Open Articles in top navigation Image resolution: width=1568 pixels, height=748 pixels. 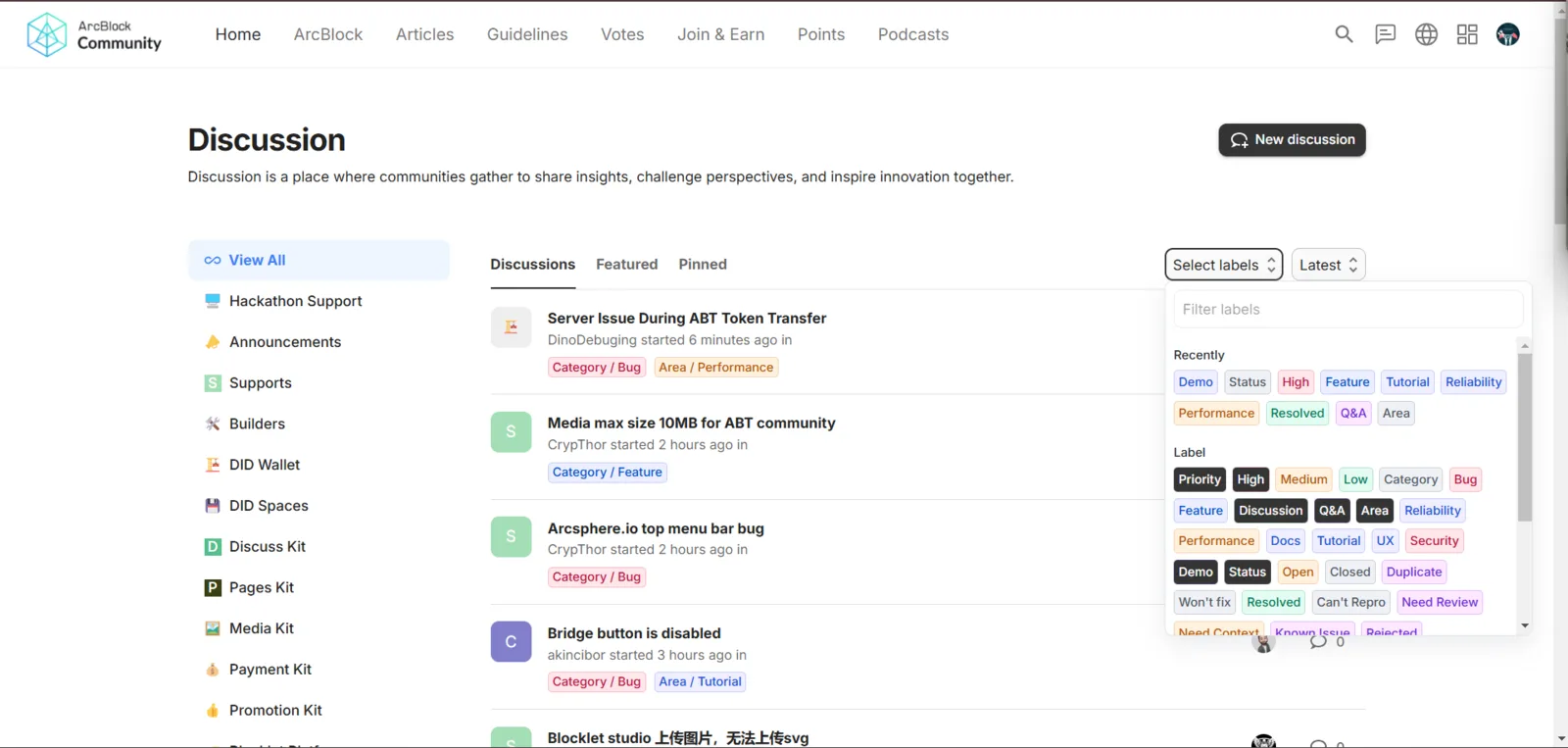[x=425, y=34]
